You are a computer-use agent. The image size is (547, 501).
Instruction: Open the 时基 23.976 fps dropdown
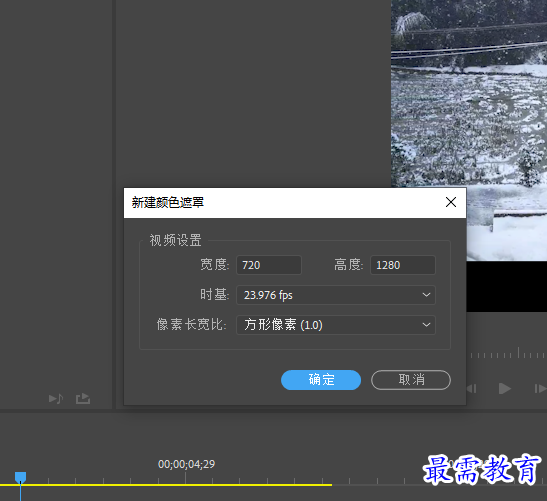[336, 295]
